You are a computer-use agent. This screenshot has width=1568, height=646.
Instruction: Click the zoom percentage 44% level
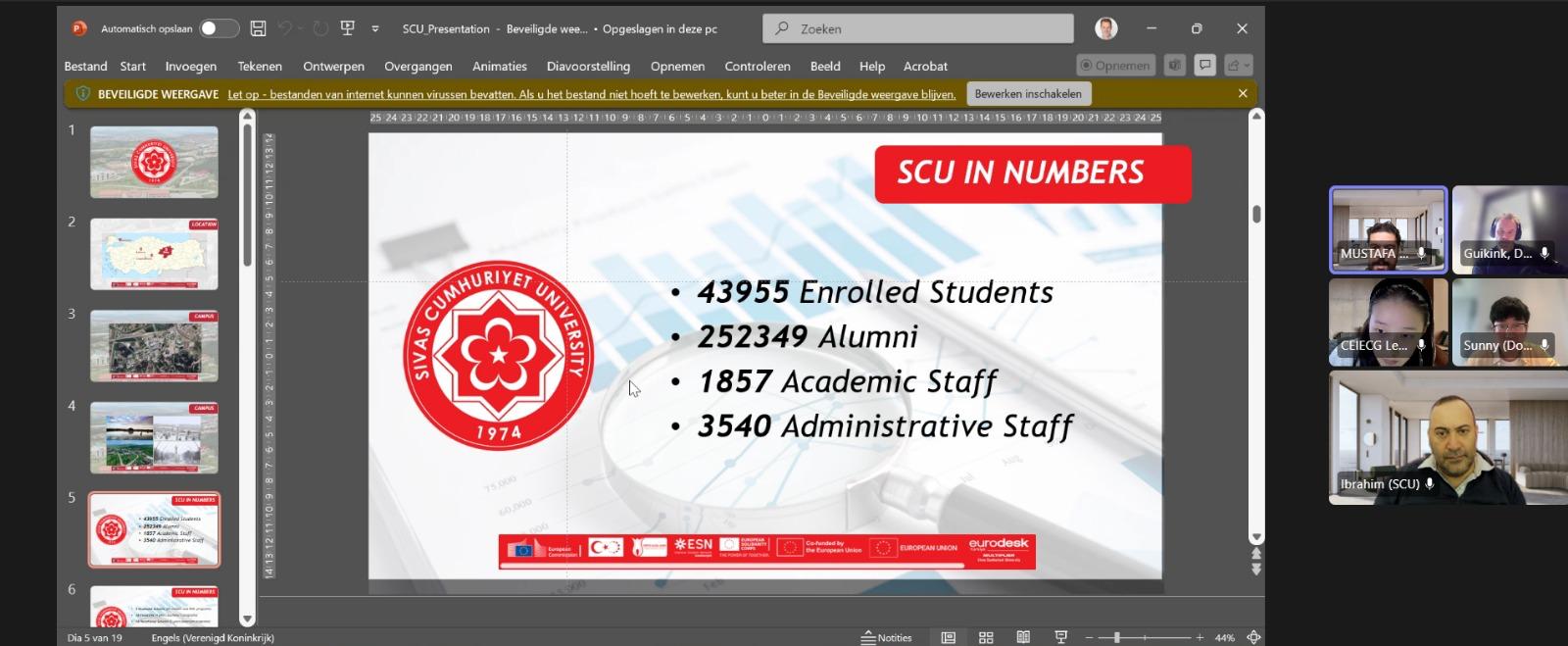pos(1224,637)
